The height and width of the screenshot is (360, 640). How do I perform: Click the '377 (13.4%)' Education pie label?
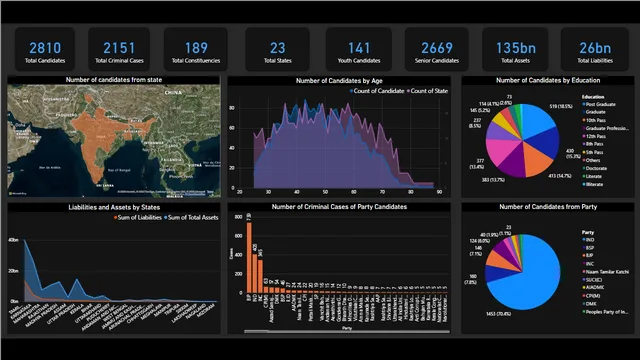tap(477, 164)
